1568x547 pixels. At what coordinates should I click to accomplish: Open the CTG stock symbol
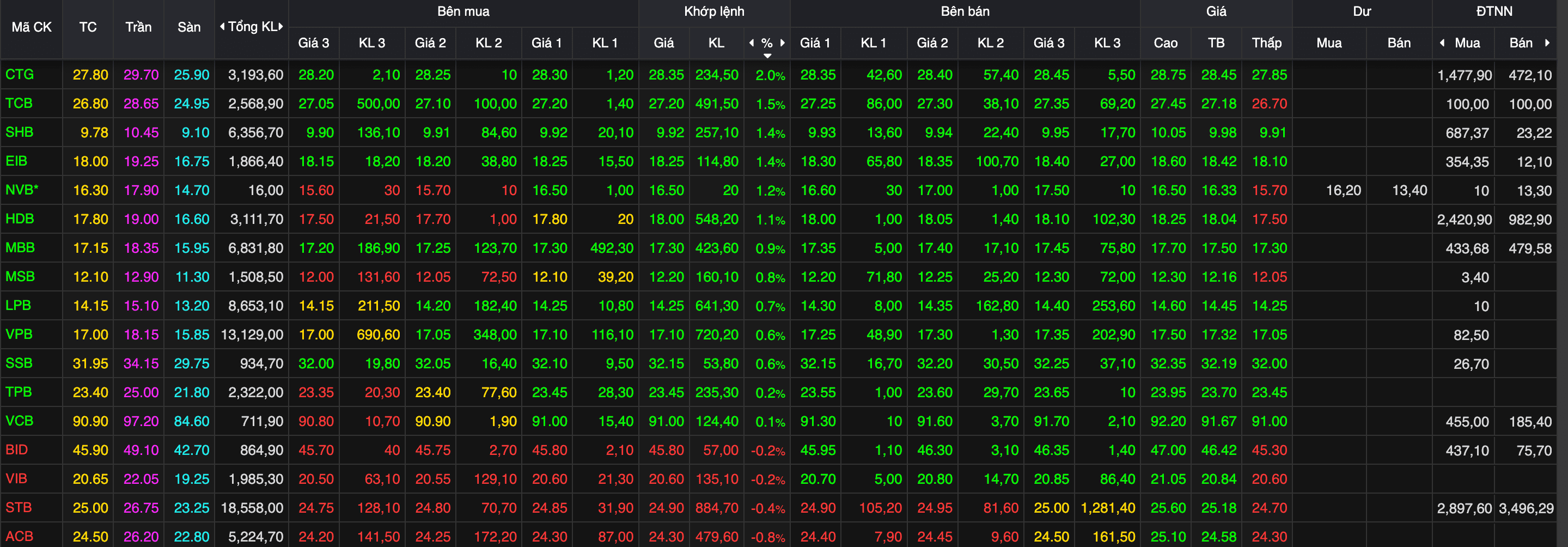(20, 74)
